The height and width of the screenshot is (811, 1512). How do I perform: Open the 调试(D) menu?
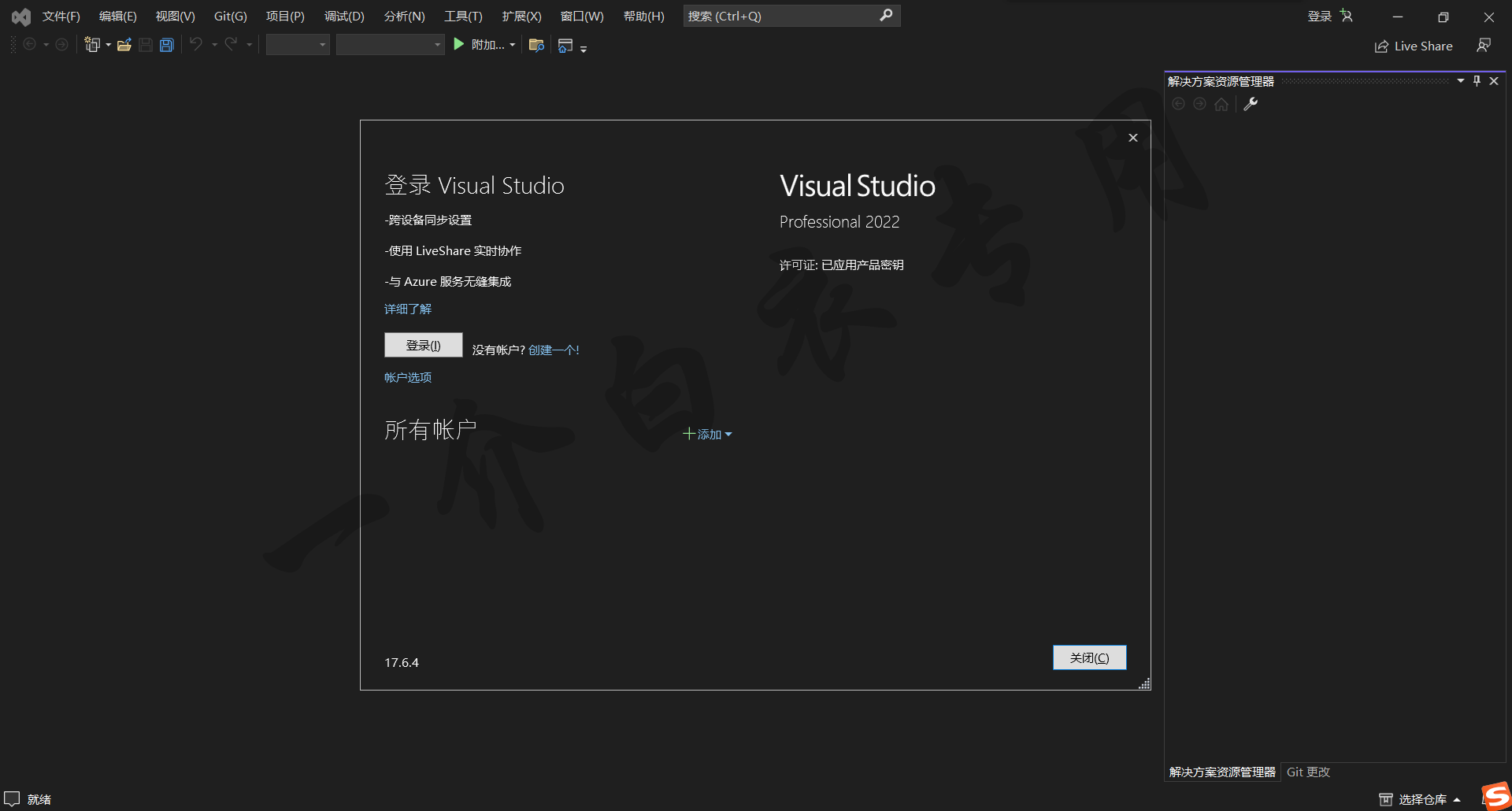[x=344, y=16]
